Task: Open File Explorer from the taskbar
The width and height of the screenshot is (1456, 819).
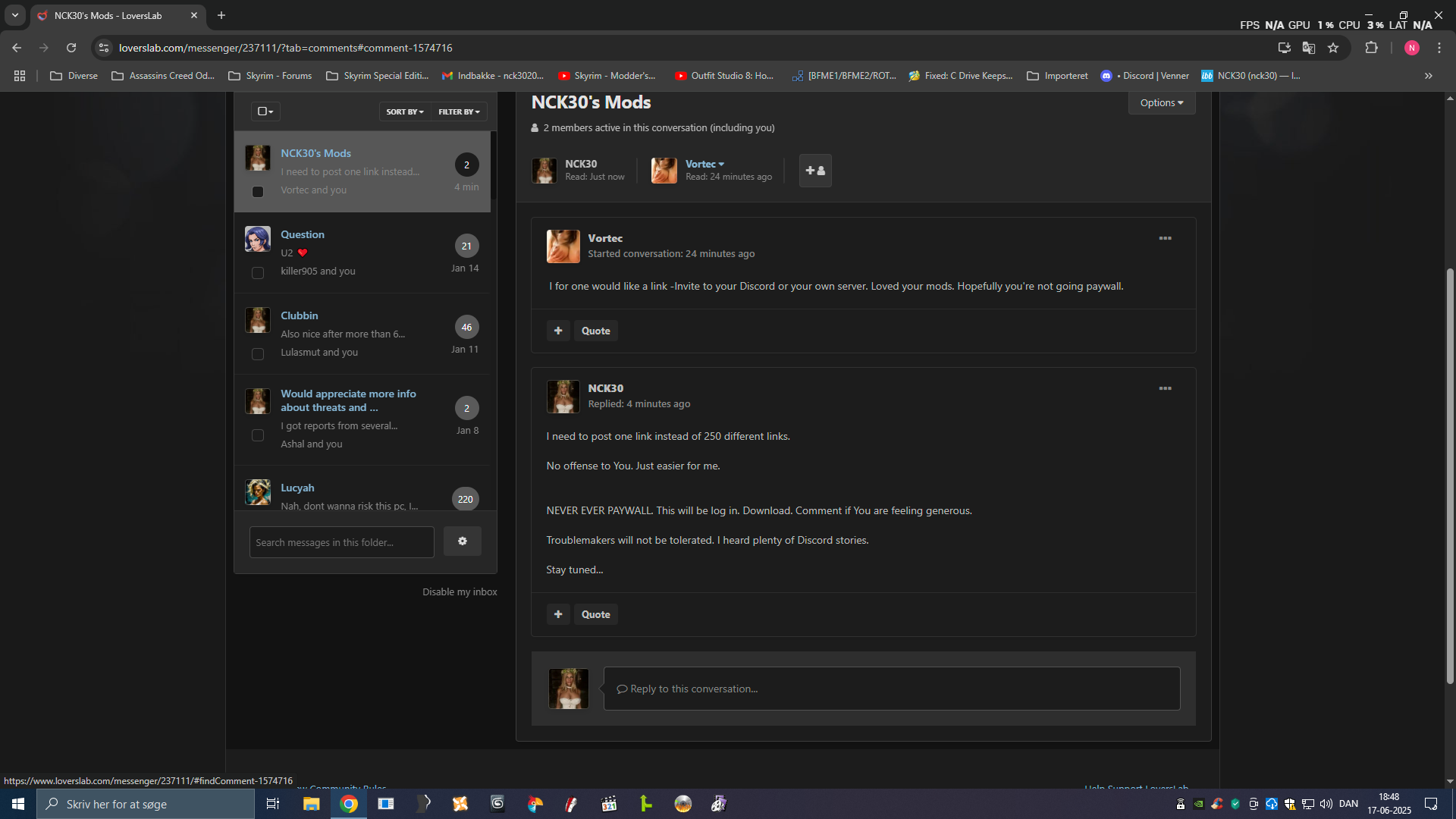Action: [312, 804]
